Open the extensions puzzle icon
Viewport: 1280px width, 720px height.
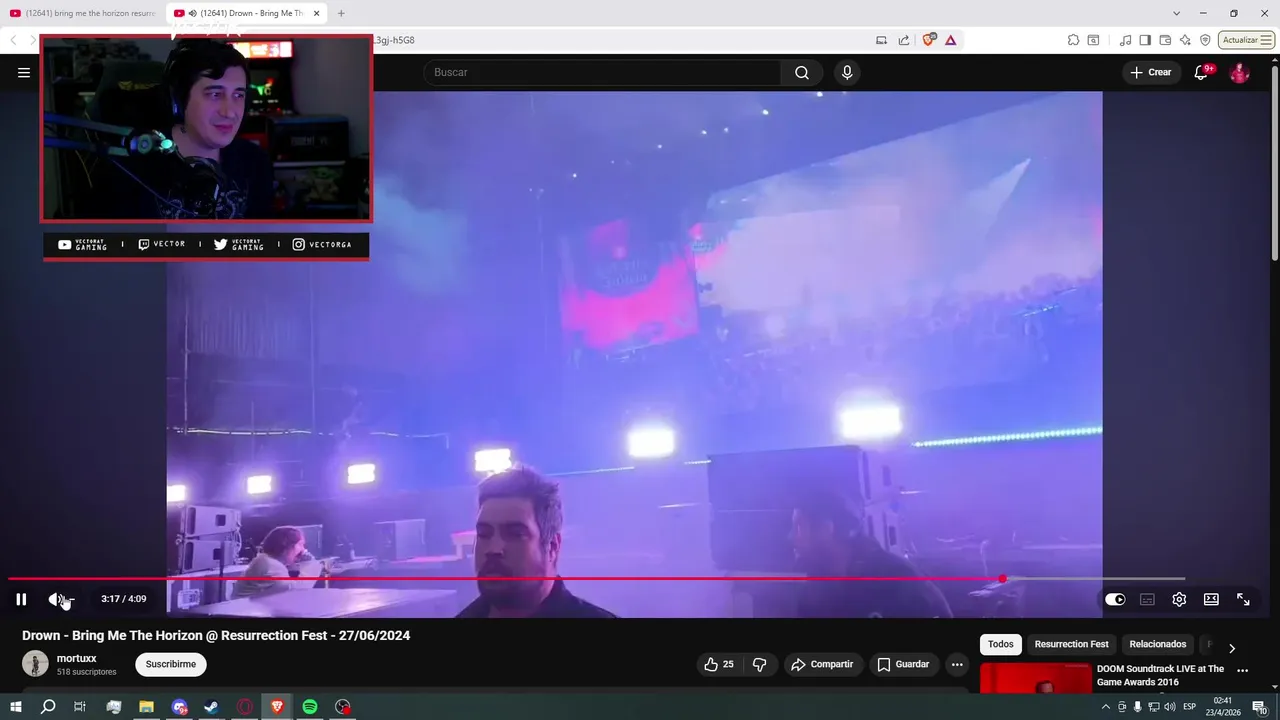tap(1073, 40)
